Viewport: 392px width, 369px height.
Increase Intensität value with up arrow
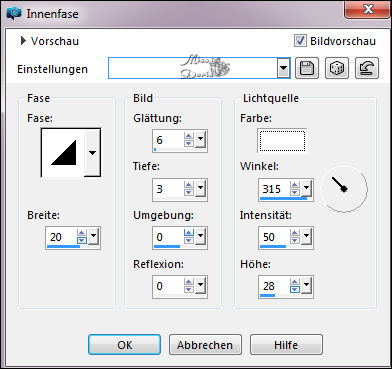point(295,233)
